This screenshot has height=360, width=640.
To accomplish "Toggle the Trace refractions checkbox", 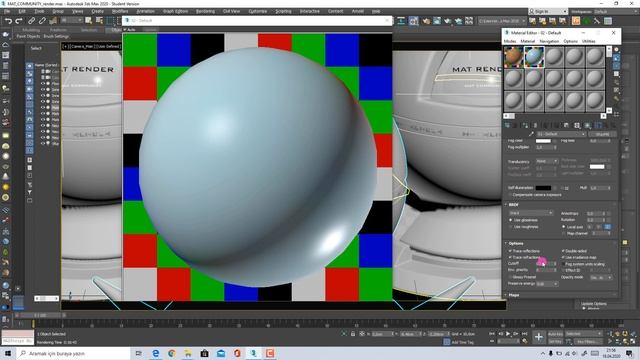I will coord(510,258).
